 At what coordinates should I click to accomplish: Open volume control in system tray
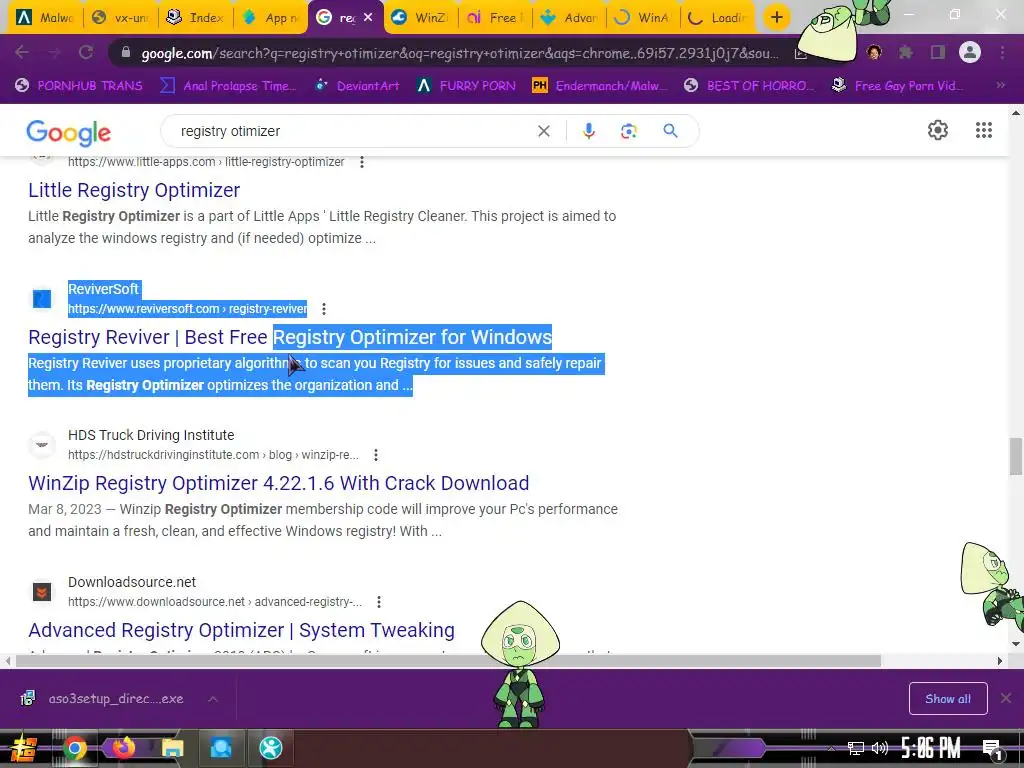pos(880,748)
